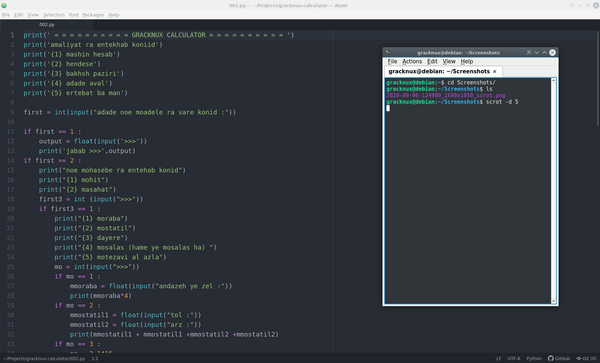The height and width of the screenshot is (363, 600).
Task: Close the terminal window
Action: point(553,52)
